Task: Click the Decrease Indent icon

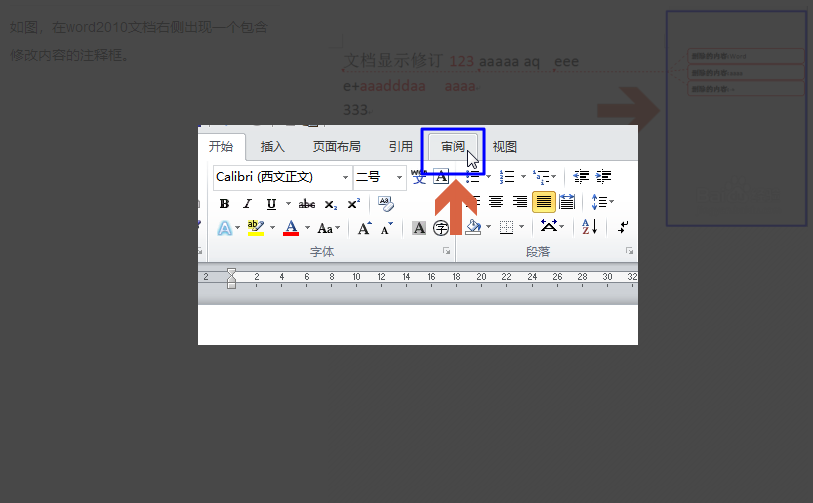Action: tap(581, 177)
